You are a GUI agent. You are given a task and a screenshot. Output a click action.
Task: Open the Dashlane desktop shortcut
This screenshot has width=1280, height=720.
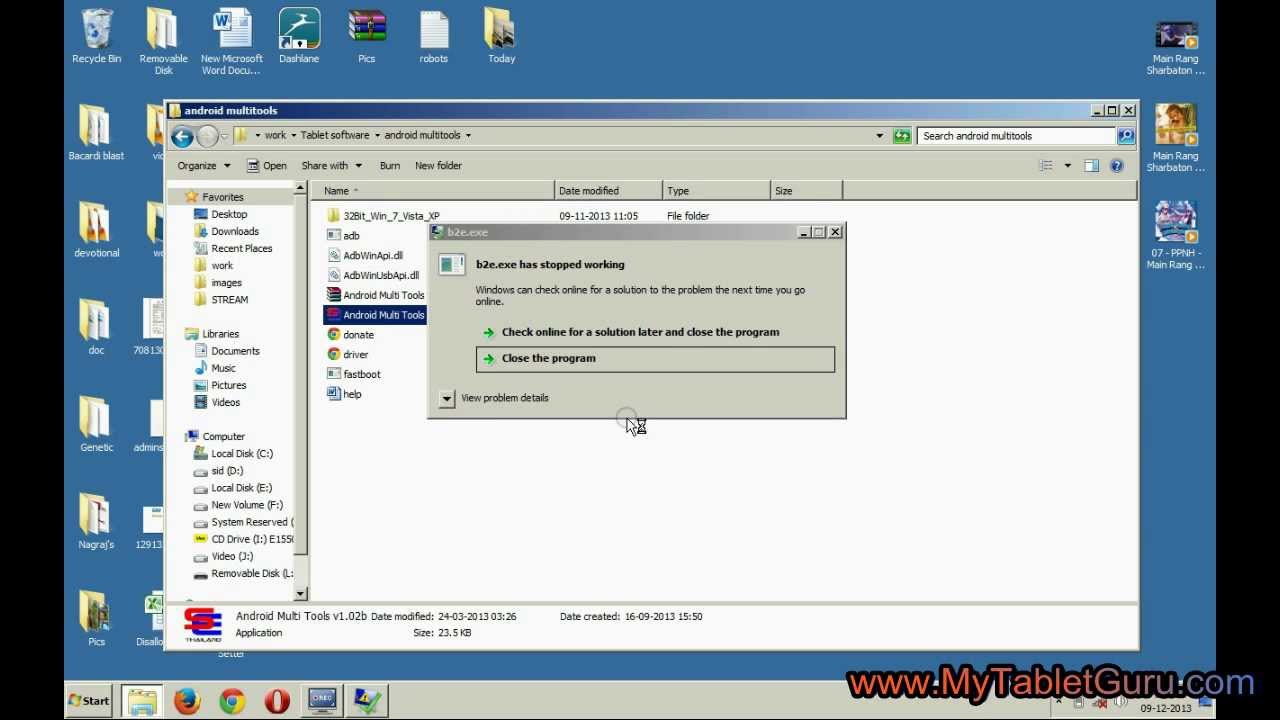click(299, 37)
